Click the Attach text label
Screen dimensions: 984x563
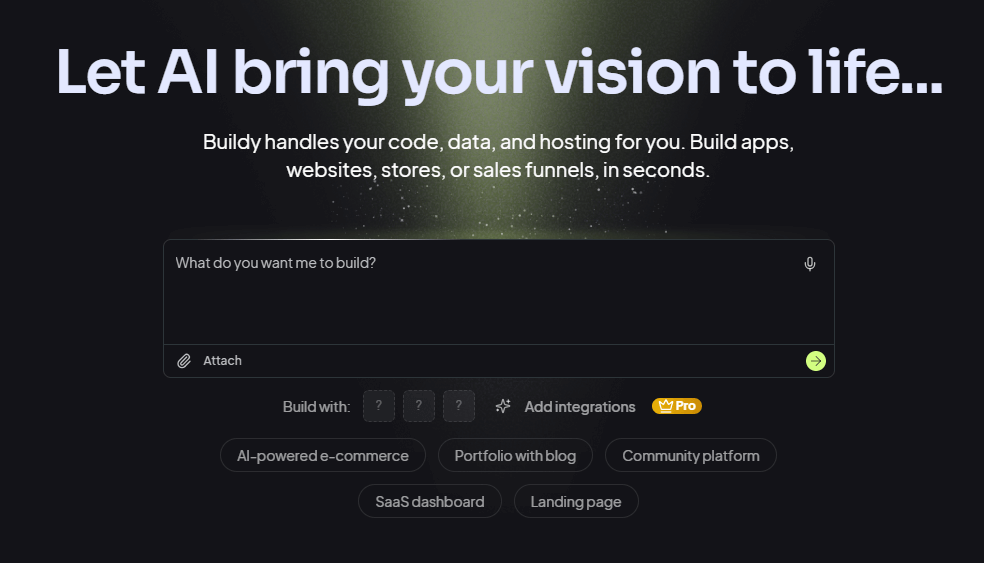pyautogui.click(x=222, y=361)
